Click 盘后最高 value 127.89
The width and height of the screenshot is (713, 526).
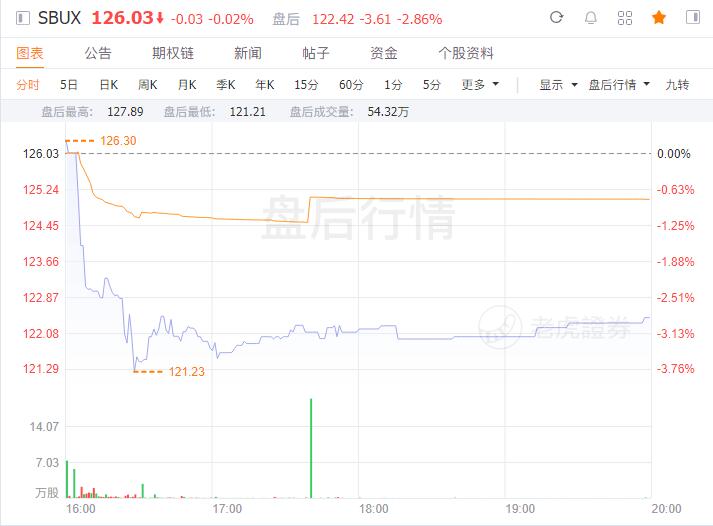(125, 111)
